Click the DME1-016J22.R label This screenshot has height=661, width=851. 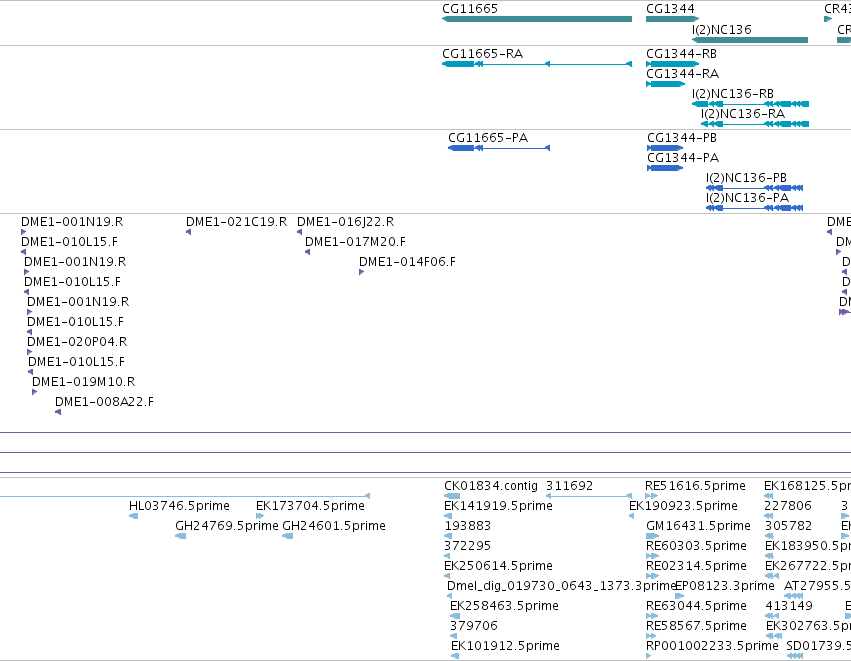tap(345, 222)
